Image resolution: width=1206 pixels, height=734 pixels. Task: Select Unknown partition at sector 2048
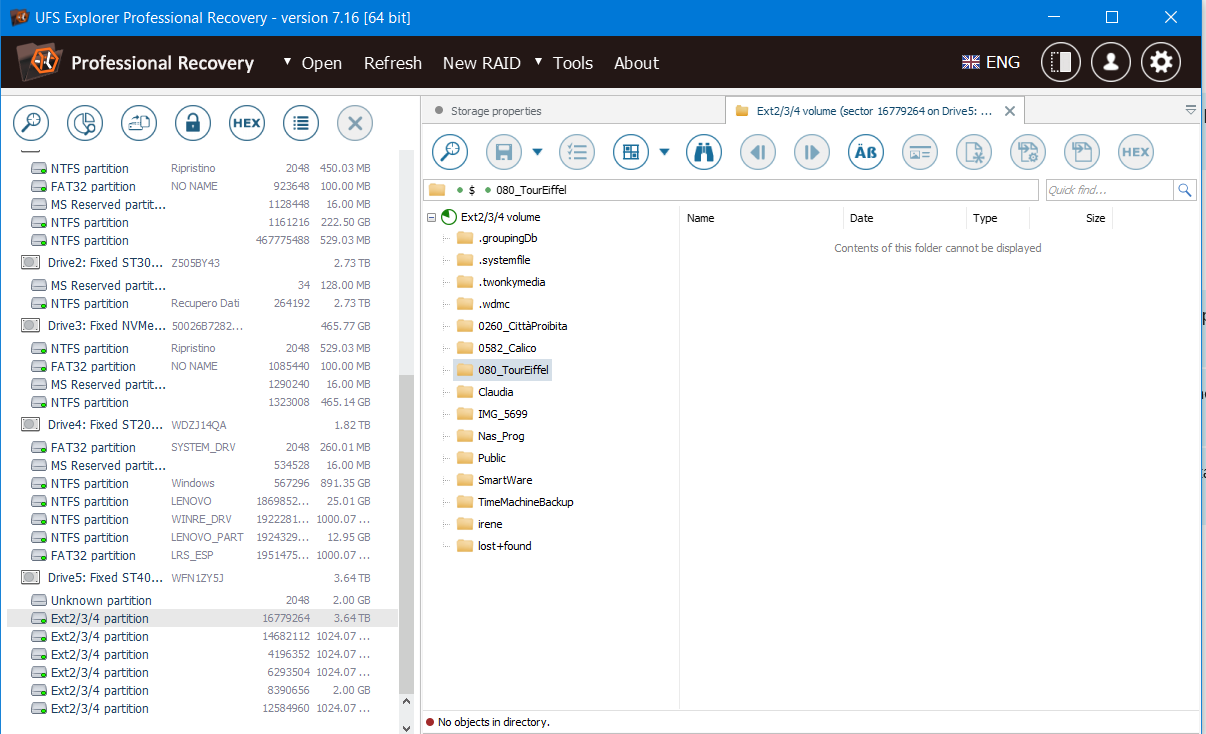200,601
